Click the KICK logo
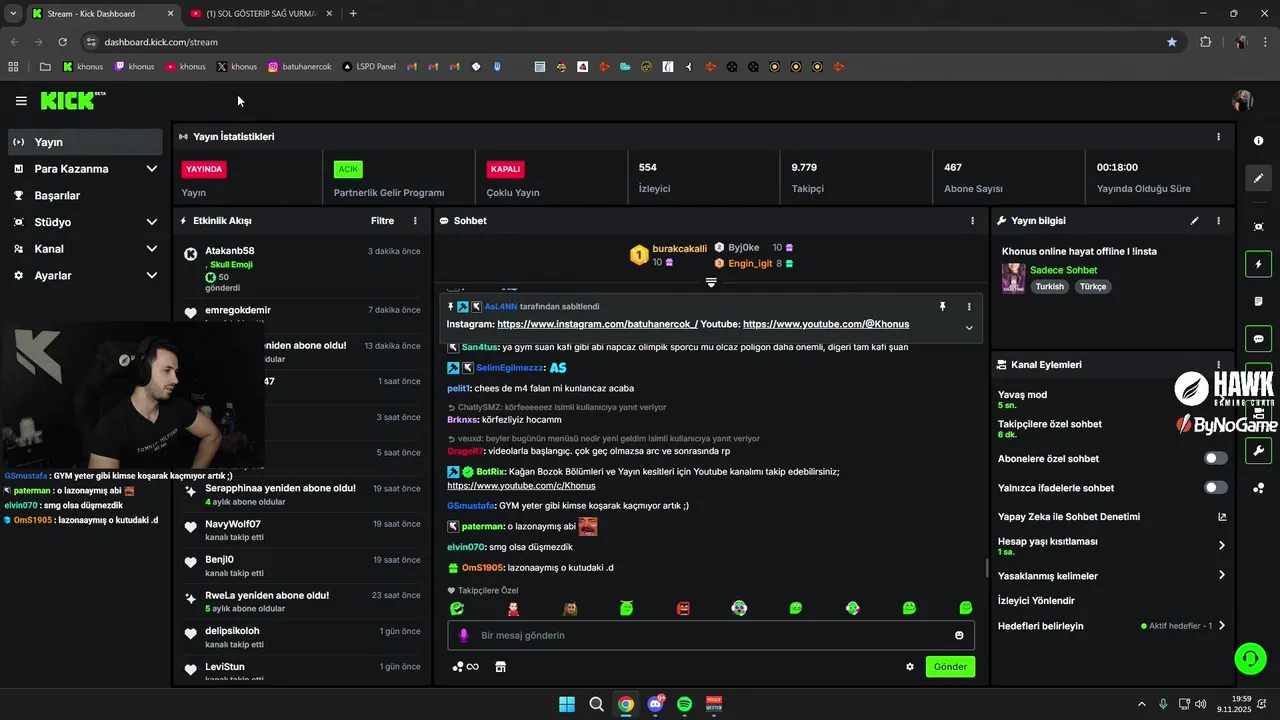The width and height of the screenshot is (1280, 720). click(x=72, y=100)
